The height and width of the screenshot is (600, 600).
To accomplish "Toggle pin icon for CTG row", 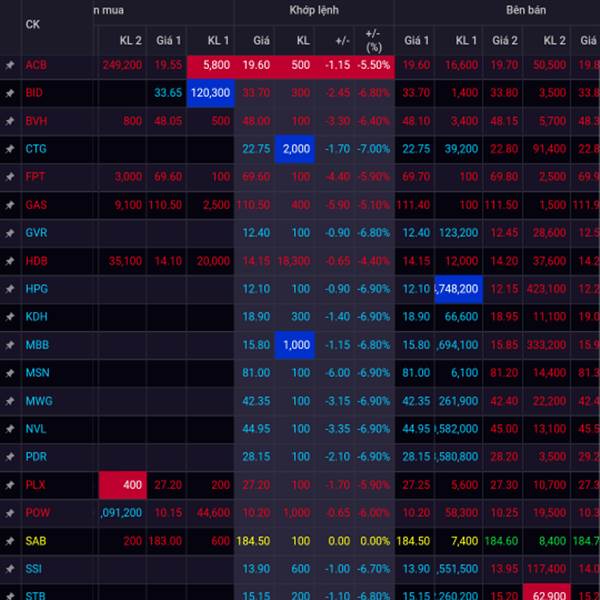I will pos(10,149).
